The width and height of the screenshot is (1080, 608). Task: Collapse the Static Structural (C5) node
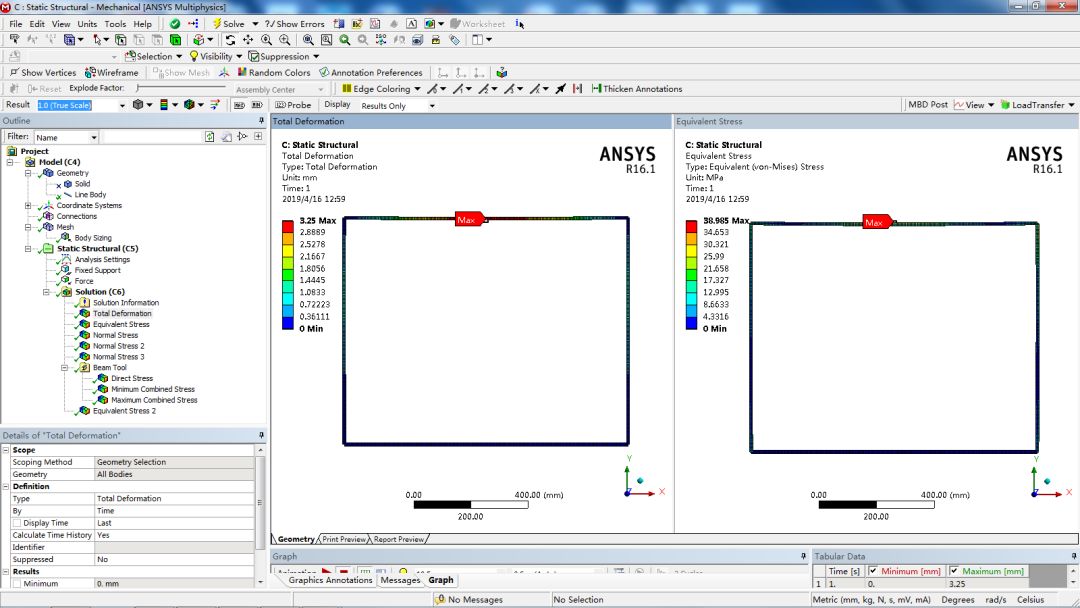coord(28,249)
